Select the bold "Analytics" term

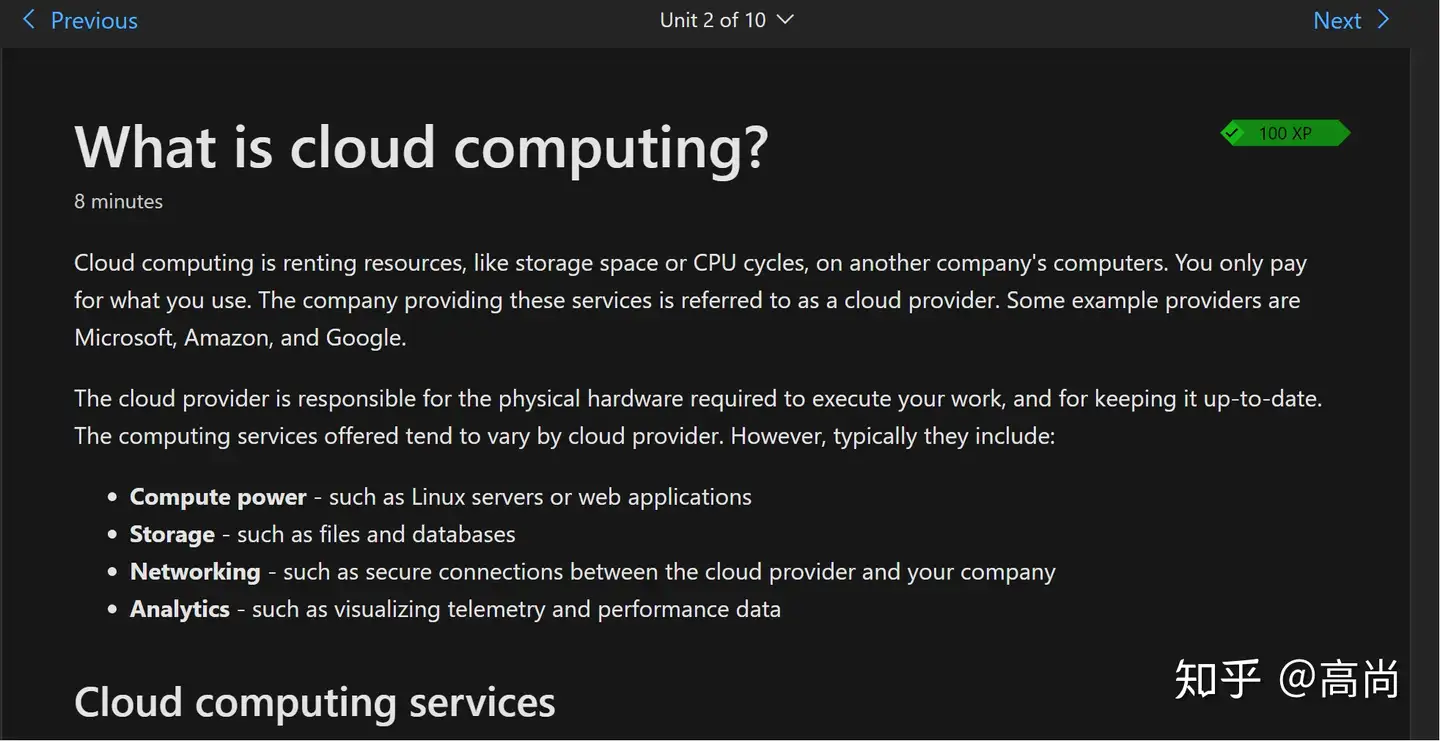pos(180,609)
